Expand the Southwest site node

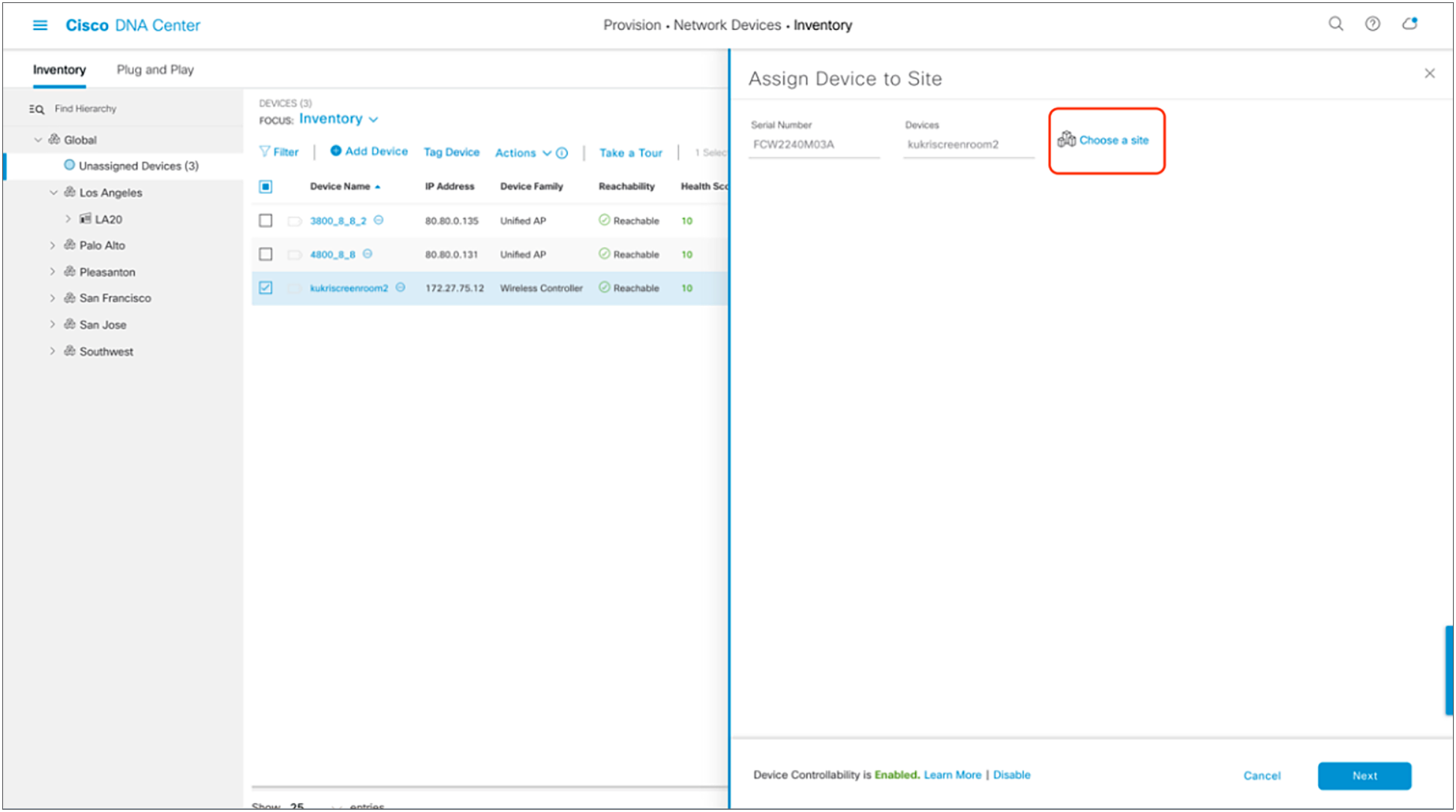(x=53, y=351)
